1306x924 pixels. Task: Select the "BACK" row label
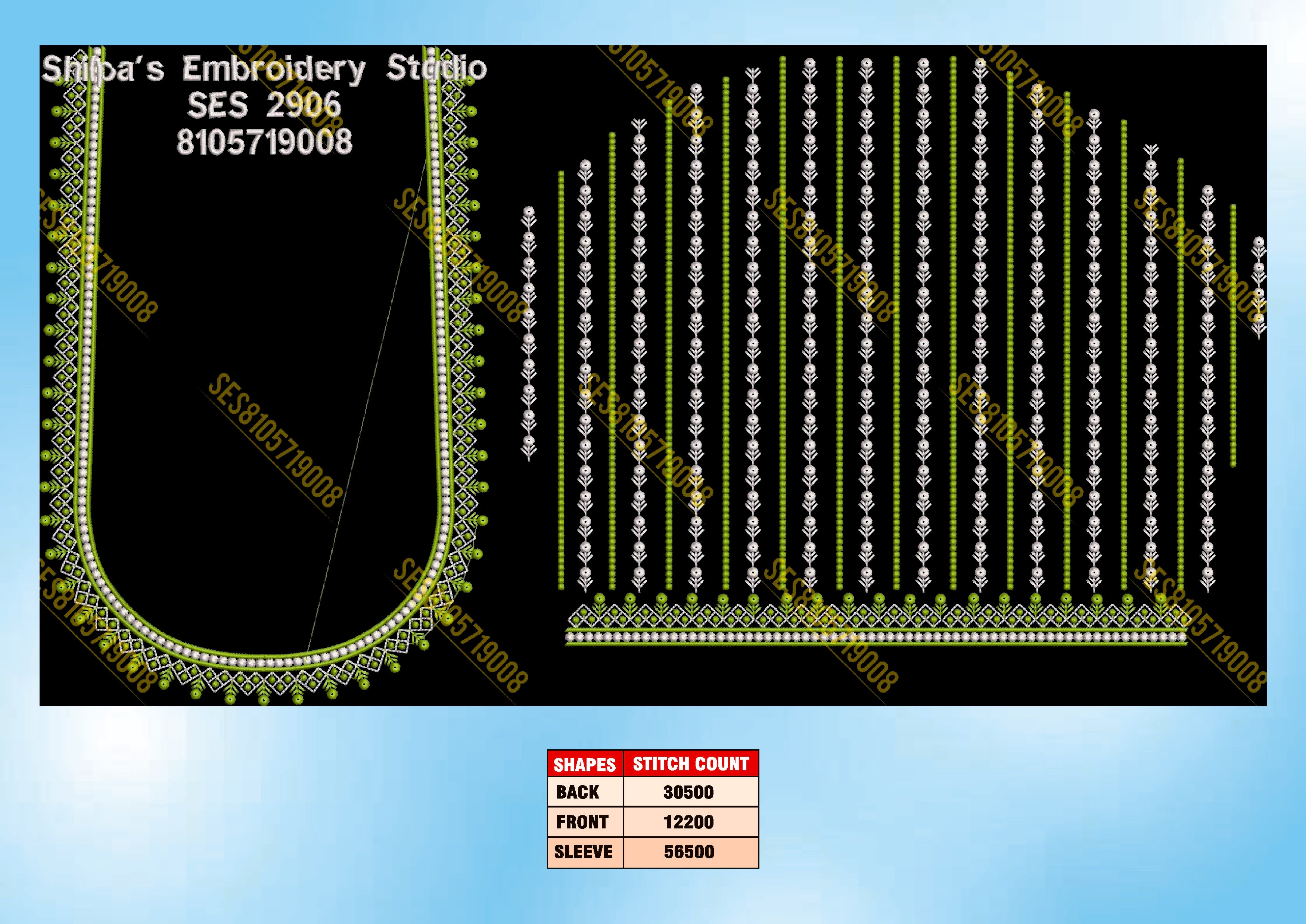[x=578, y=792]
